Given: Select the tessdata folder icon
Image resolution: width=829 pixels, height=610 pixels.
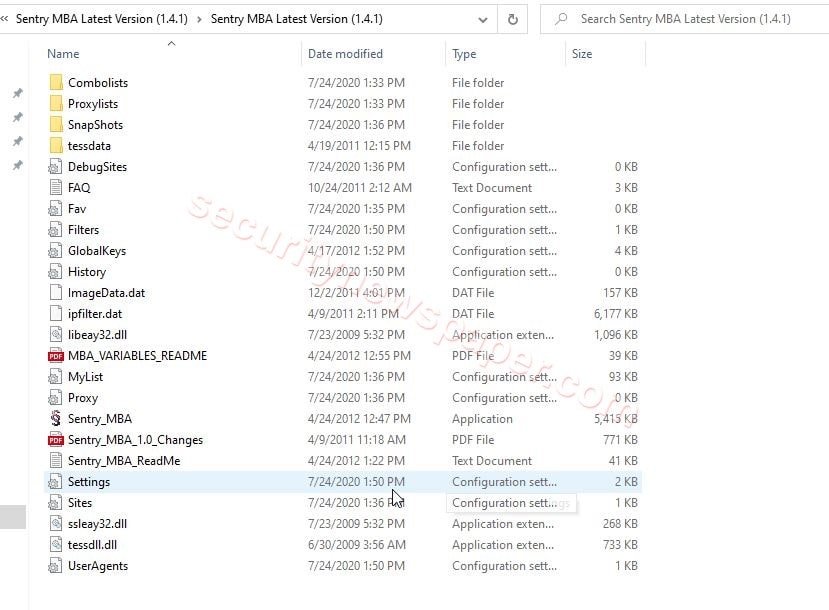Looking at the screenshot, I should (56, 145).
